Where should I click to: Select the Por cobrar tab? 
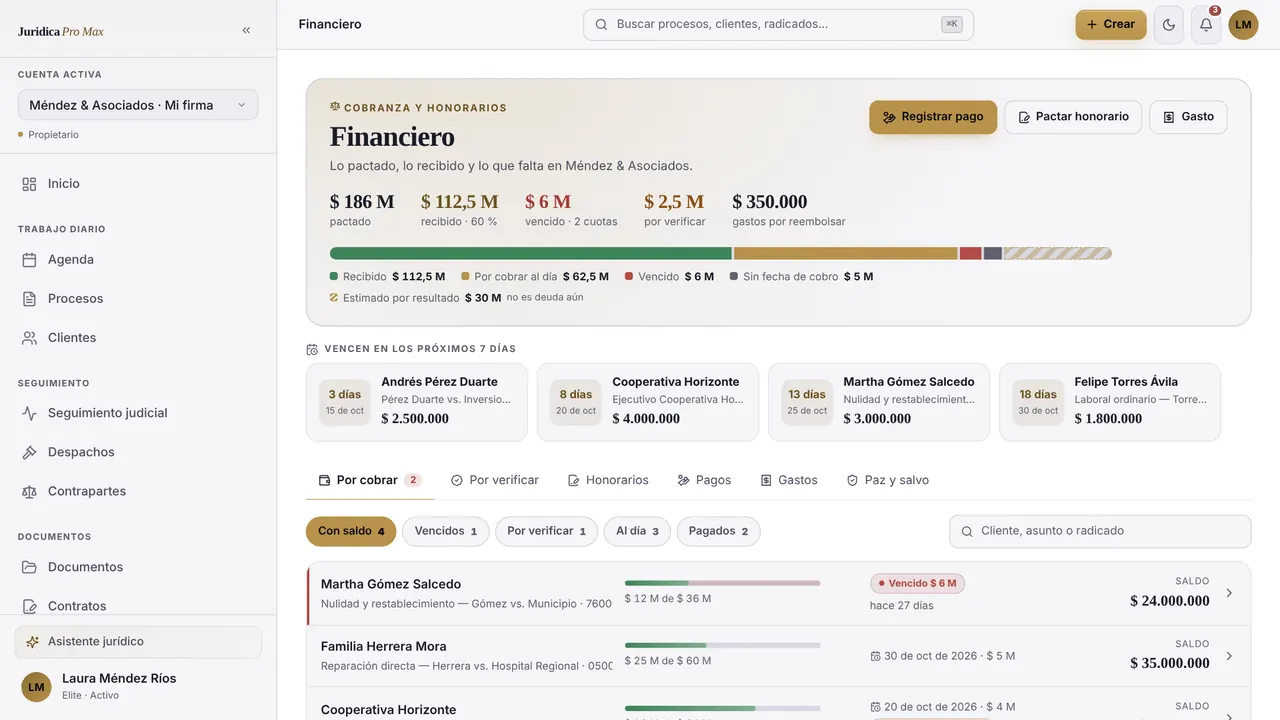point(370,480)
